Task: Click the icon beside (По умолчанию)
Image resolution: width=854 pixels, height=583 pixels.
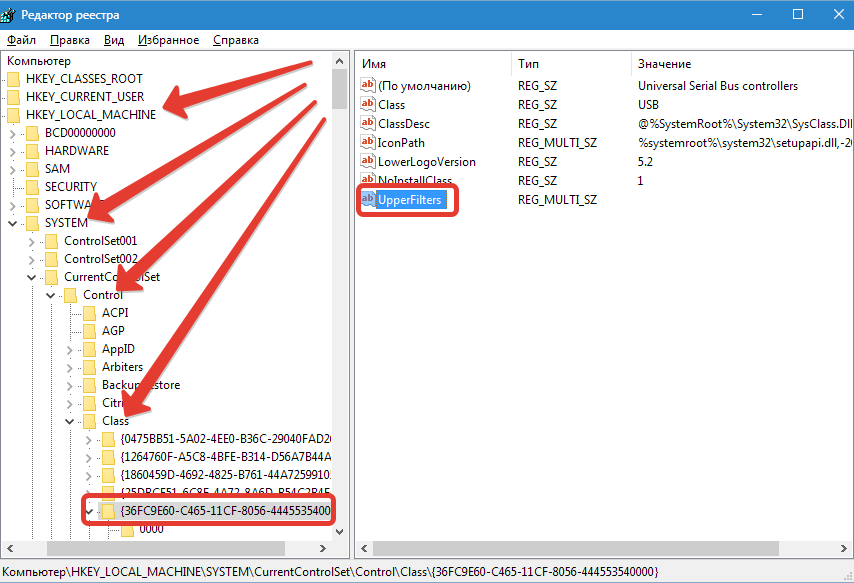Action: pyautogui.click(x=368, y=86)
